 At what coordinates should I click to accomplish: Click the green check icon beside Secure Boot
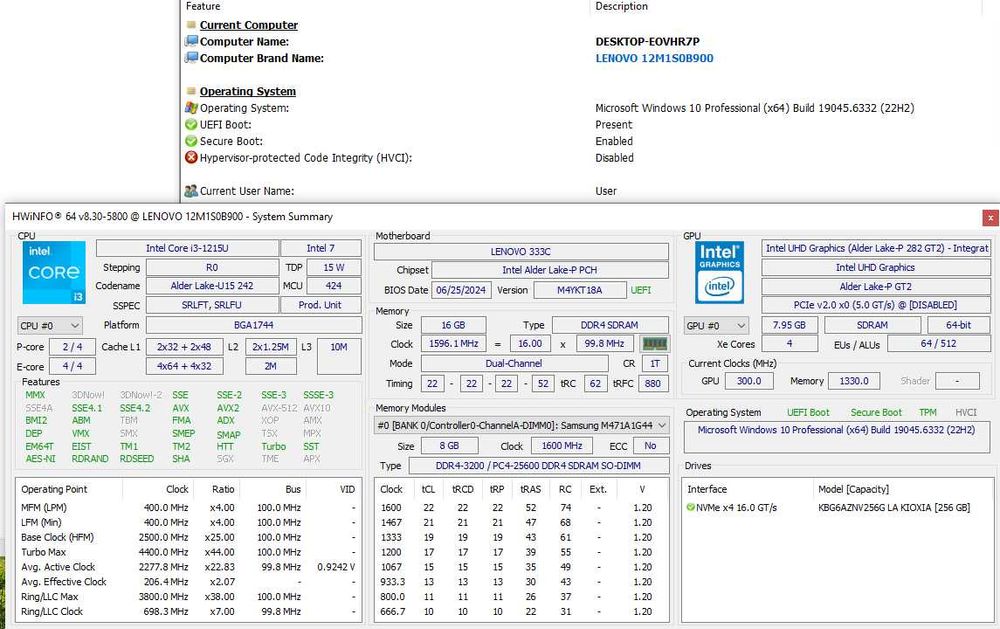pyautogui.click(x=191, y=141)
